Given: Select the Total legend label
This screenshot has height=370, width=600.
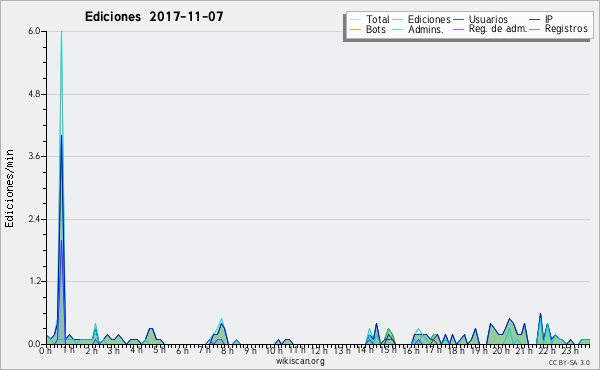Looking at the screenshot, I should click(378, 19).
